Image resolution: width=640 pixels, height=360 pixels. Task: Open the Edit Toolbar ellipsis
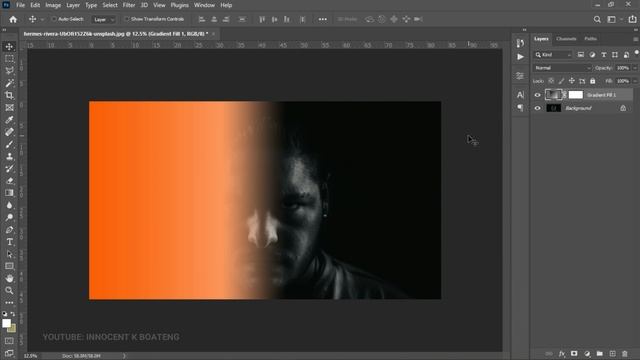click(x=9, y=303)
